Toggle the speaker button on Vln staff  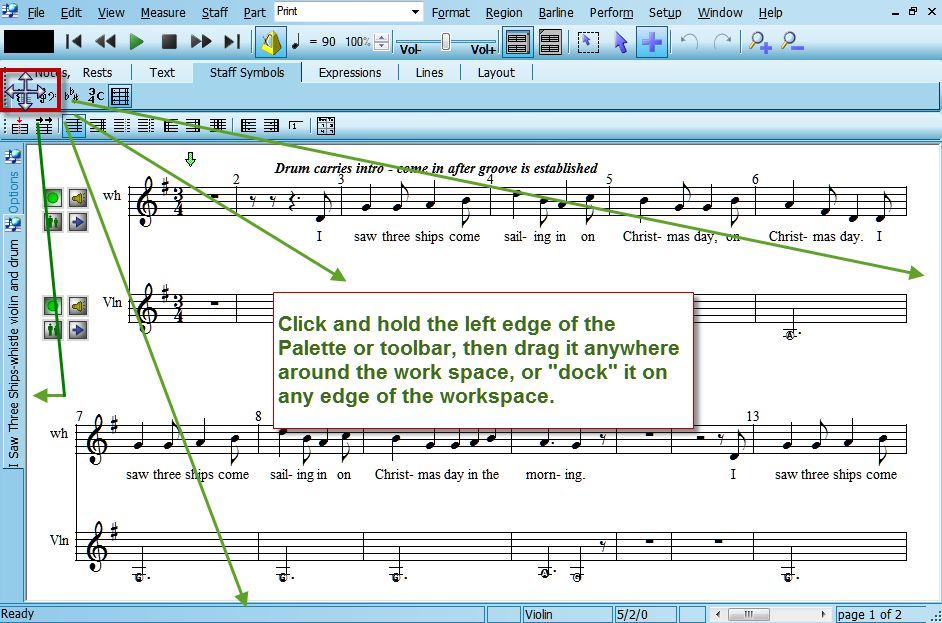click(x=77, y=306)
